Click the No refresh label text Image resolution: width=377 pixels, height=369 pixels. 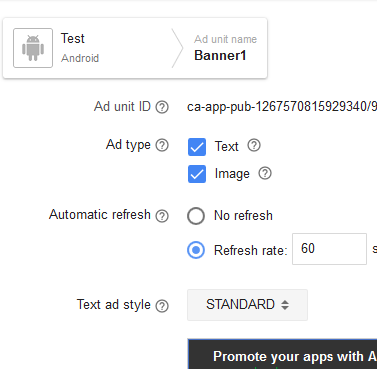pos(243,216)
